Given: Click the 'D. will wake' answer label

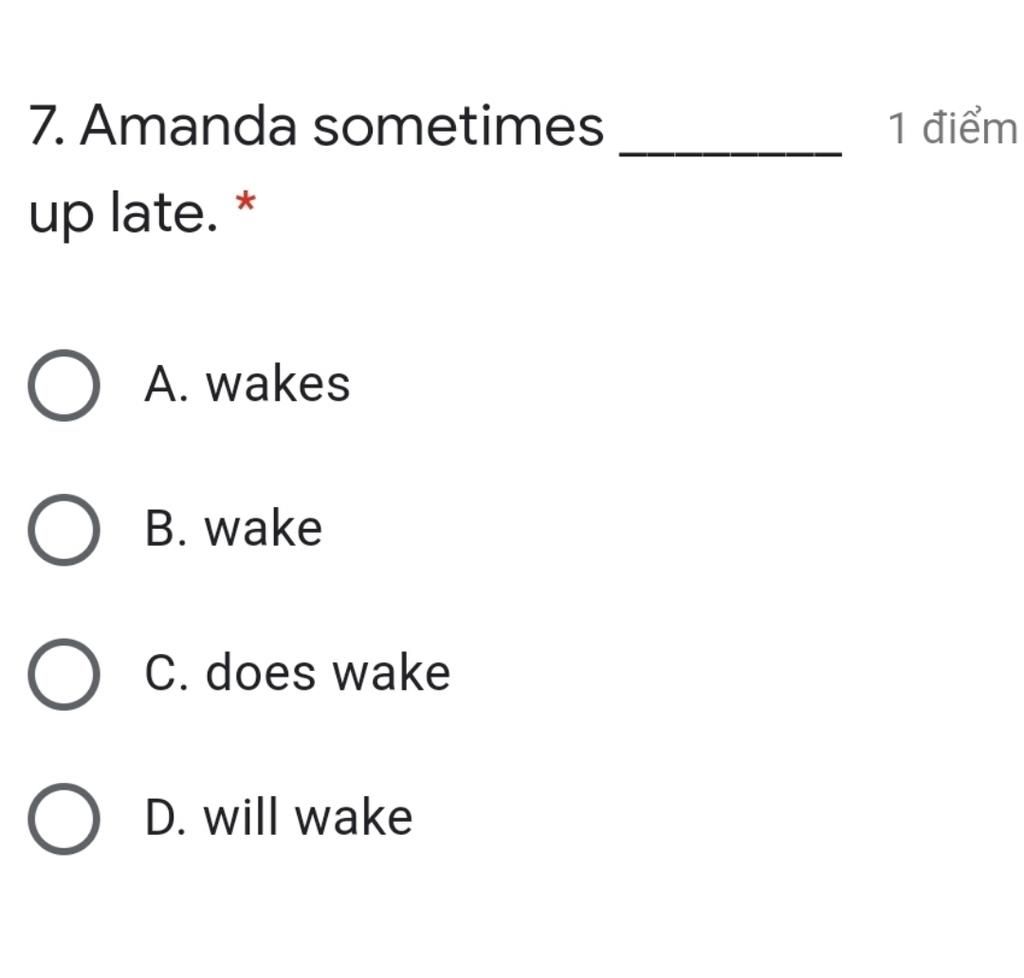Looking at the screenshot, I should [278, 817].
